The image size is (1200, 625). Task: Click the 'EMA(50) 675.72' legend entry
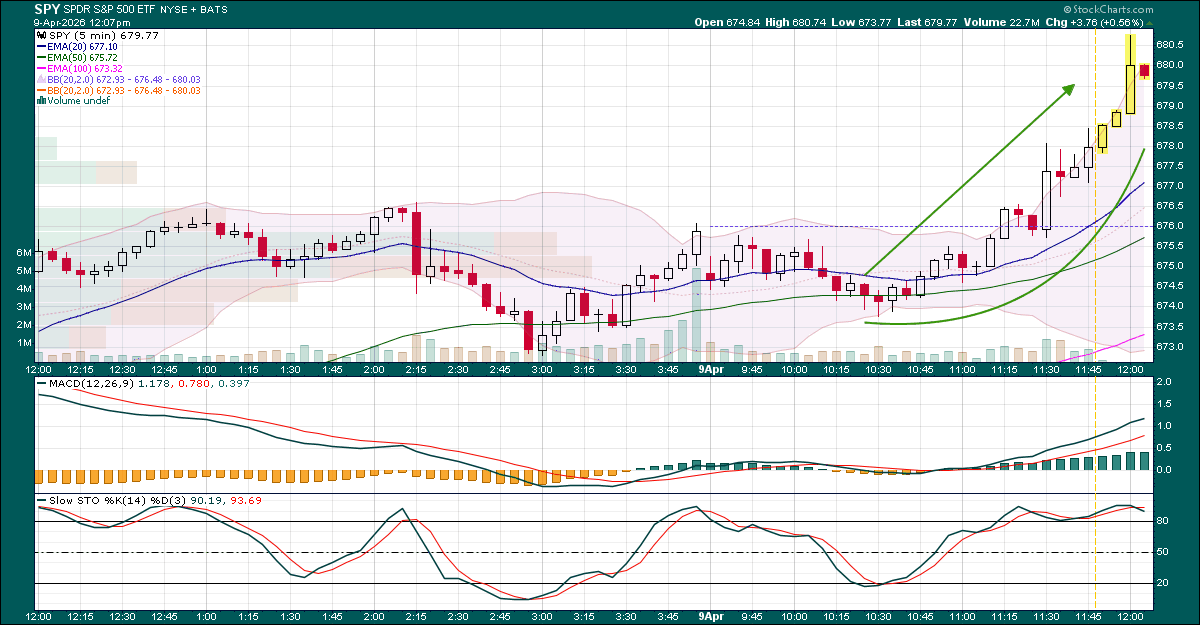83,58
